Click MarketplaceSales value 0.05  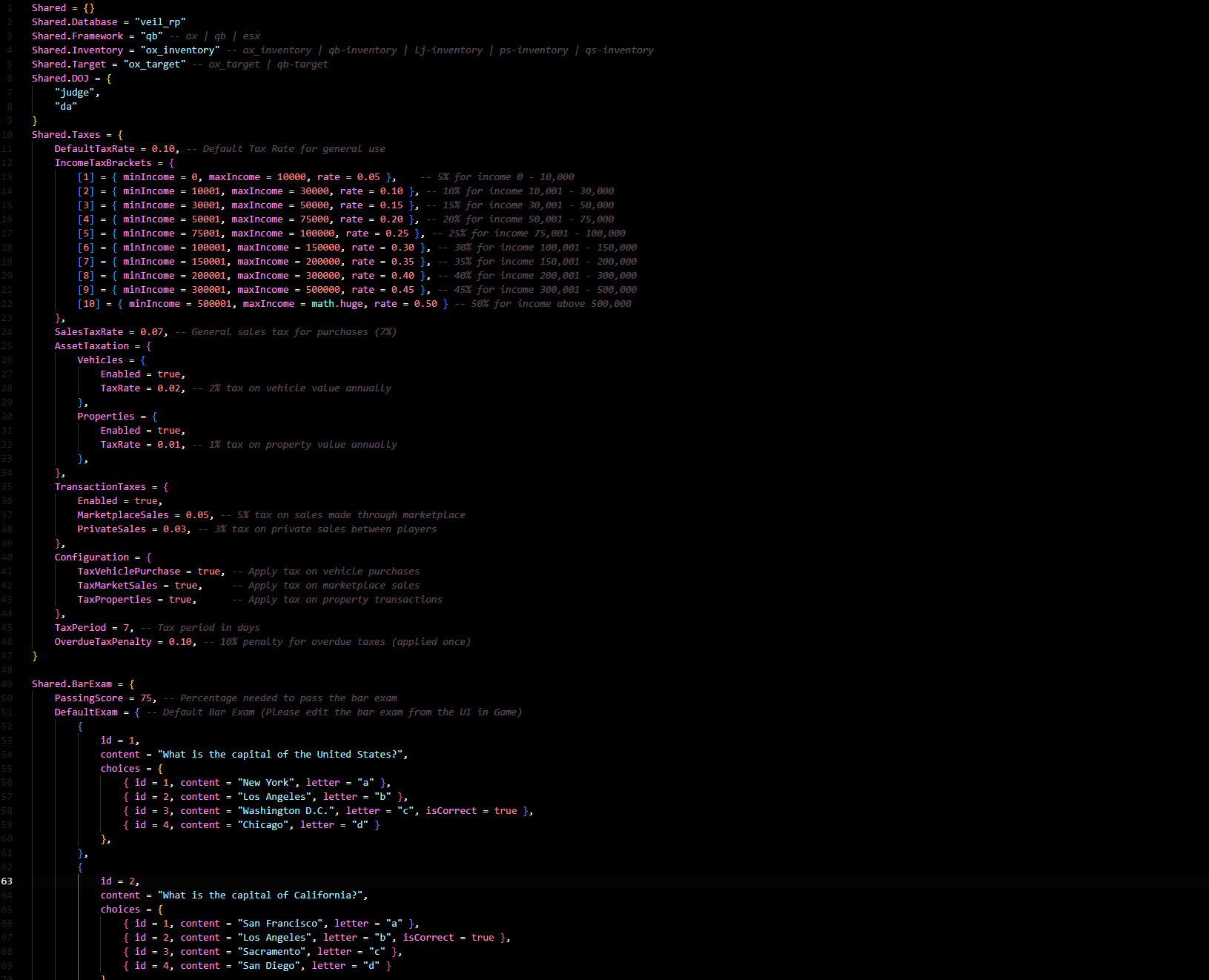coord(197,514)
